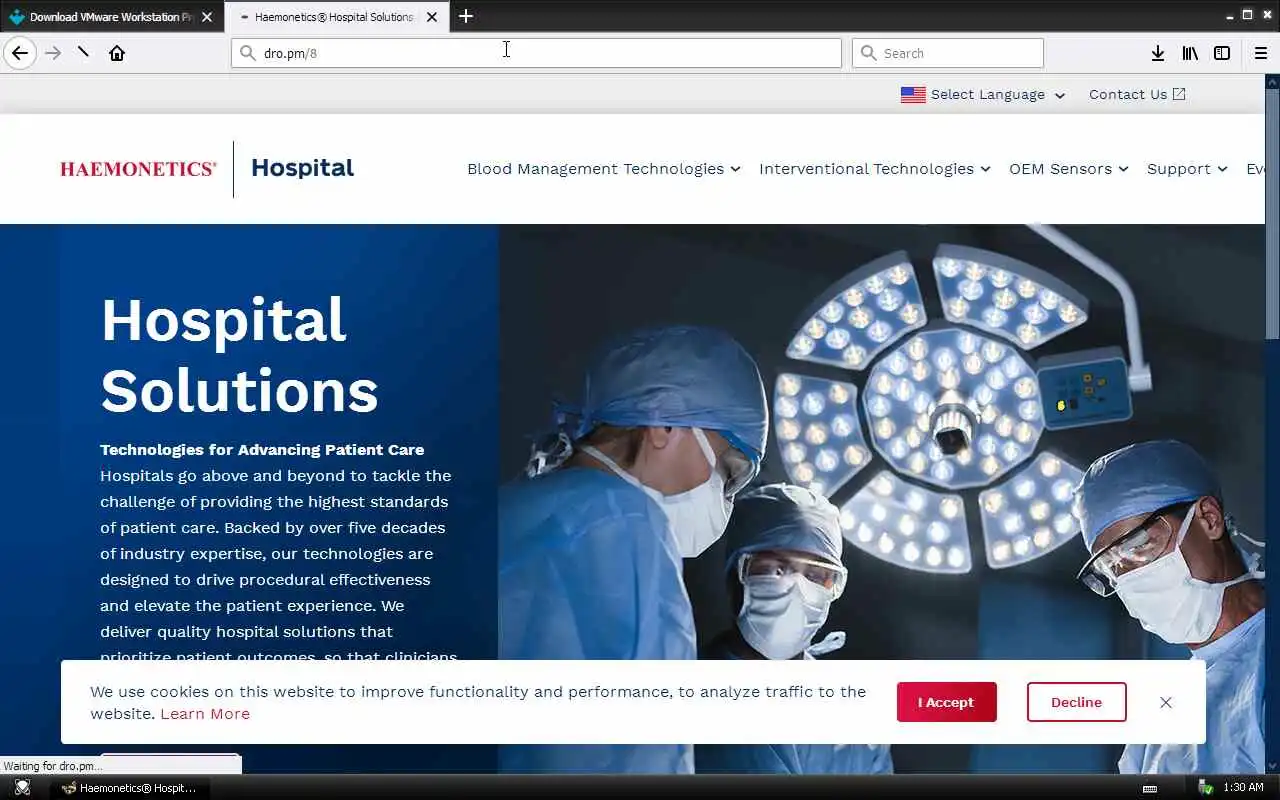Select Haemonetics window in taskbar

pos(128,788)
